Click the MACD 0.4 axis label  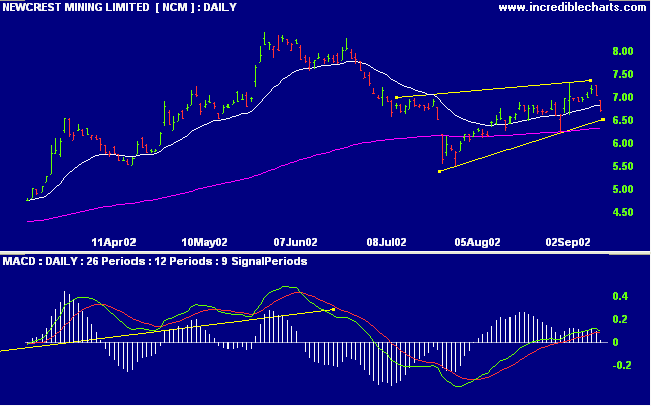tap(621, 296)
